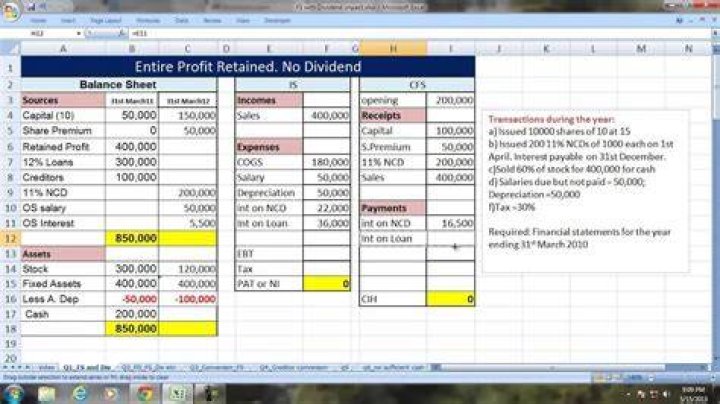Open Google Chrome from the taskbar
The image size is (720, 404).
point(144,394)
